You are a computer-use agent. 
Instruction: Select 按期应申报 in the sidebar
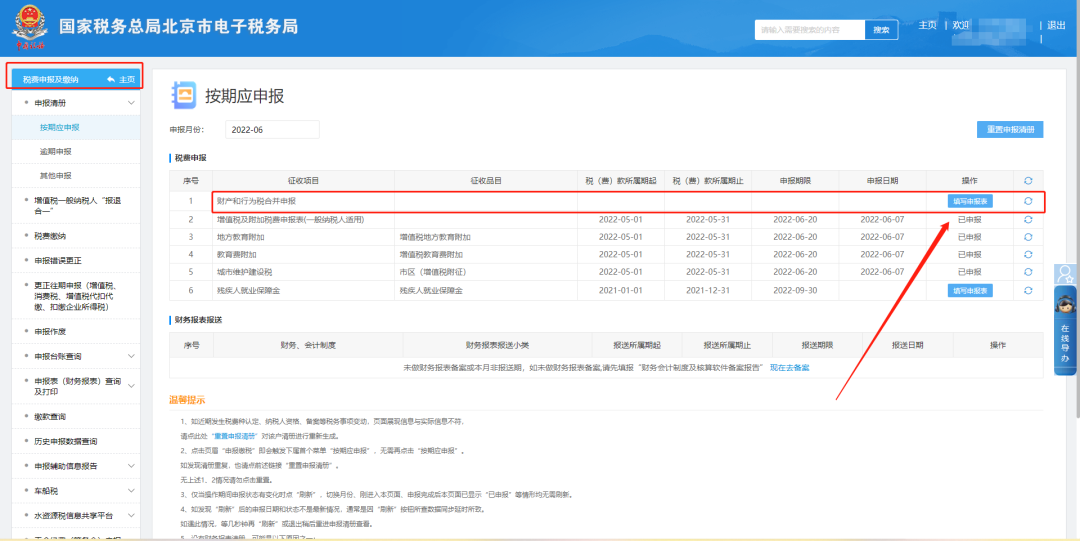click(59, 127)
